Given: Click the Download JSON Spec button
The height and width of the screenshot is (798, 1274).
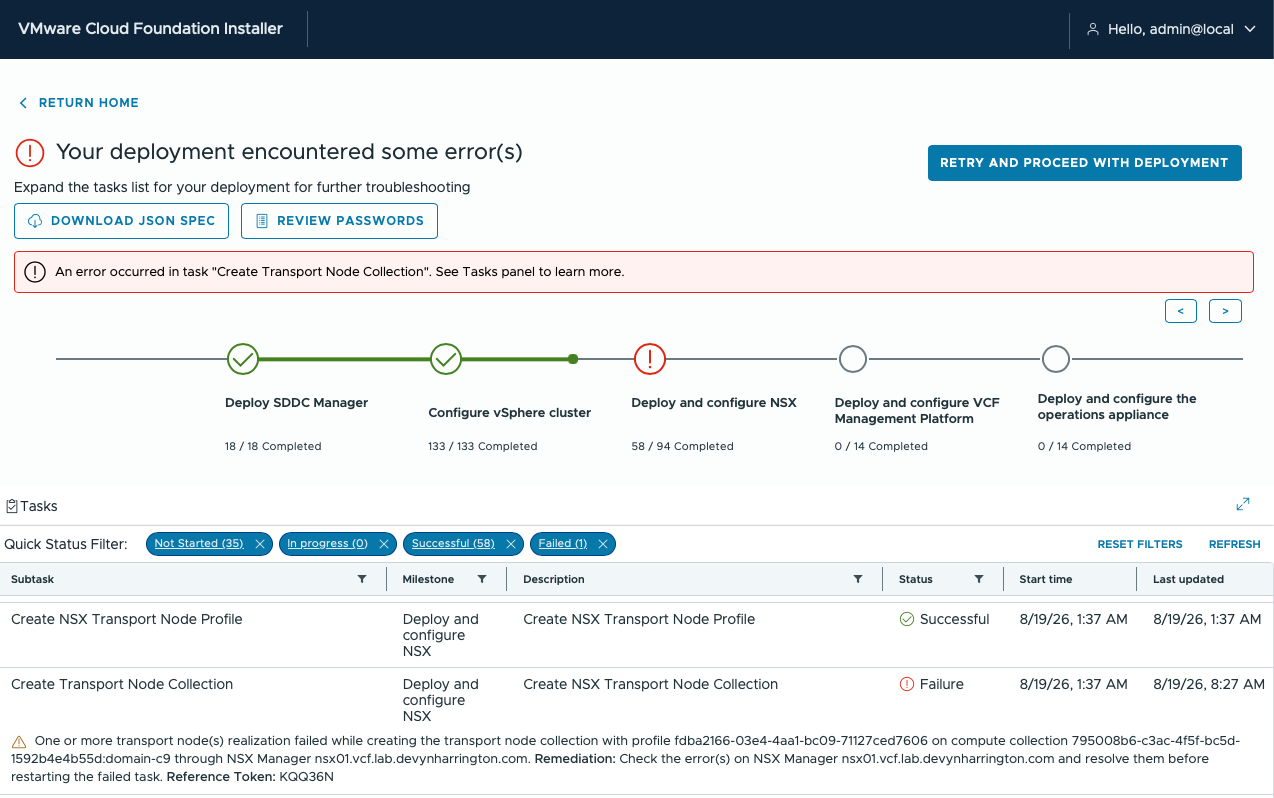Looking at the screenshot, I should 121,221.
